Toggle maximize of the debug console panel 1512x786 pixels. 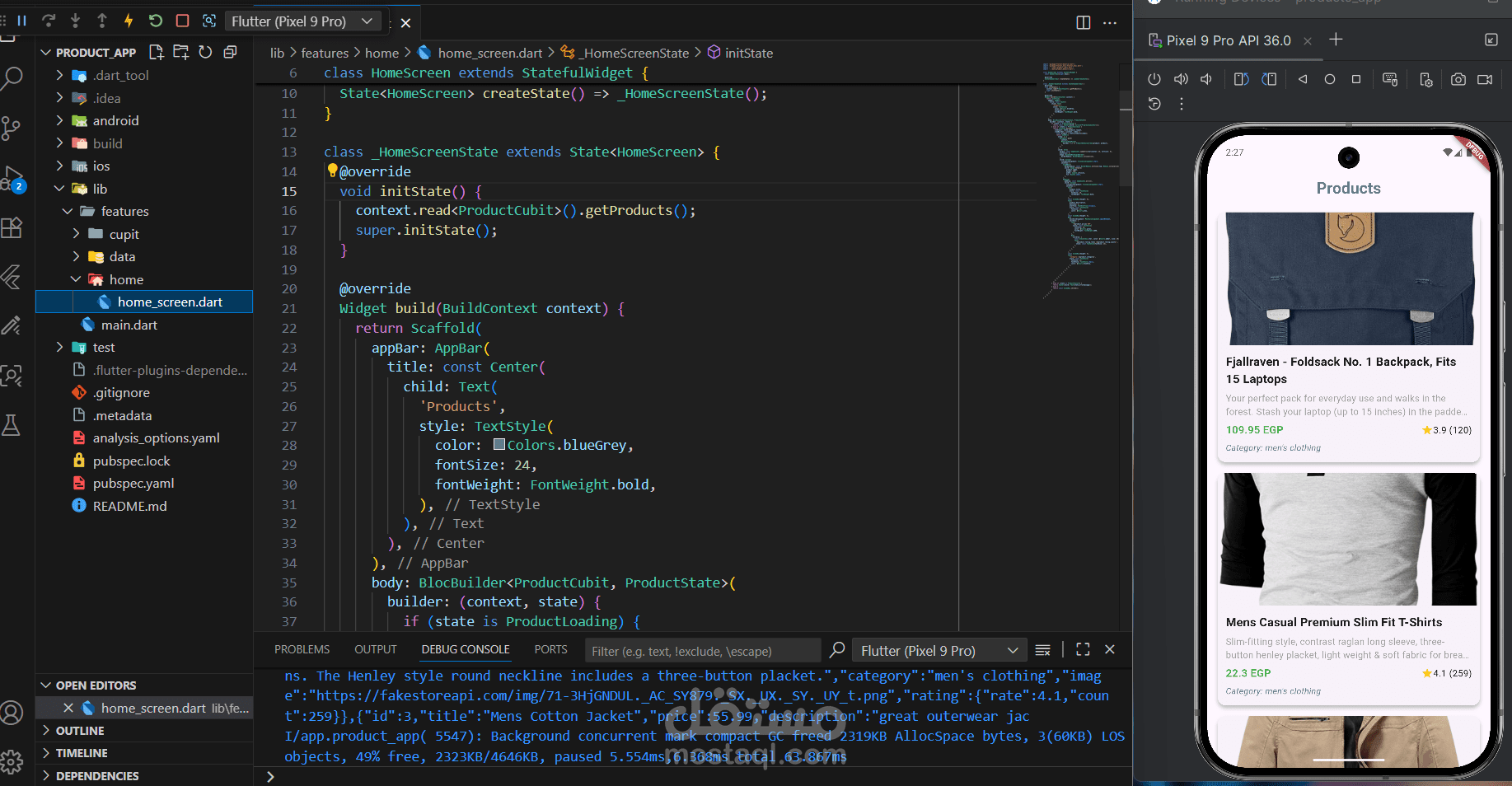(x=1083, y=650)
